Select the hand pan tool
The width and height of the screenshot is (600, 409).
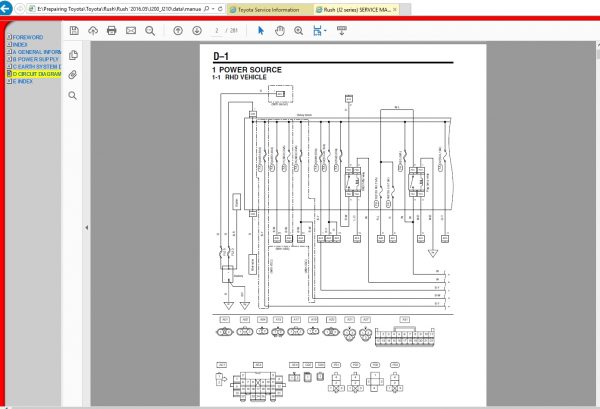(x=280, y=31)
